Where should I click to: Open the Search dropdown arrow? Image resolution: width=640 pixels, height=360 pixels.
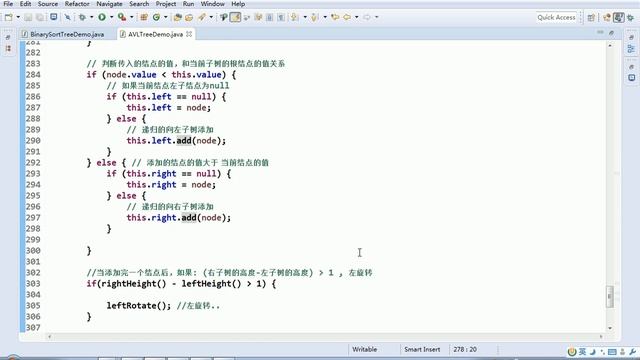click(x=211, y=17)
